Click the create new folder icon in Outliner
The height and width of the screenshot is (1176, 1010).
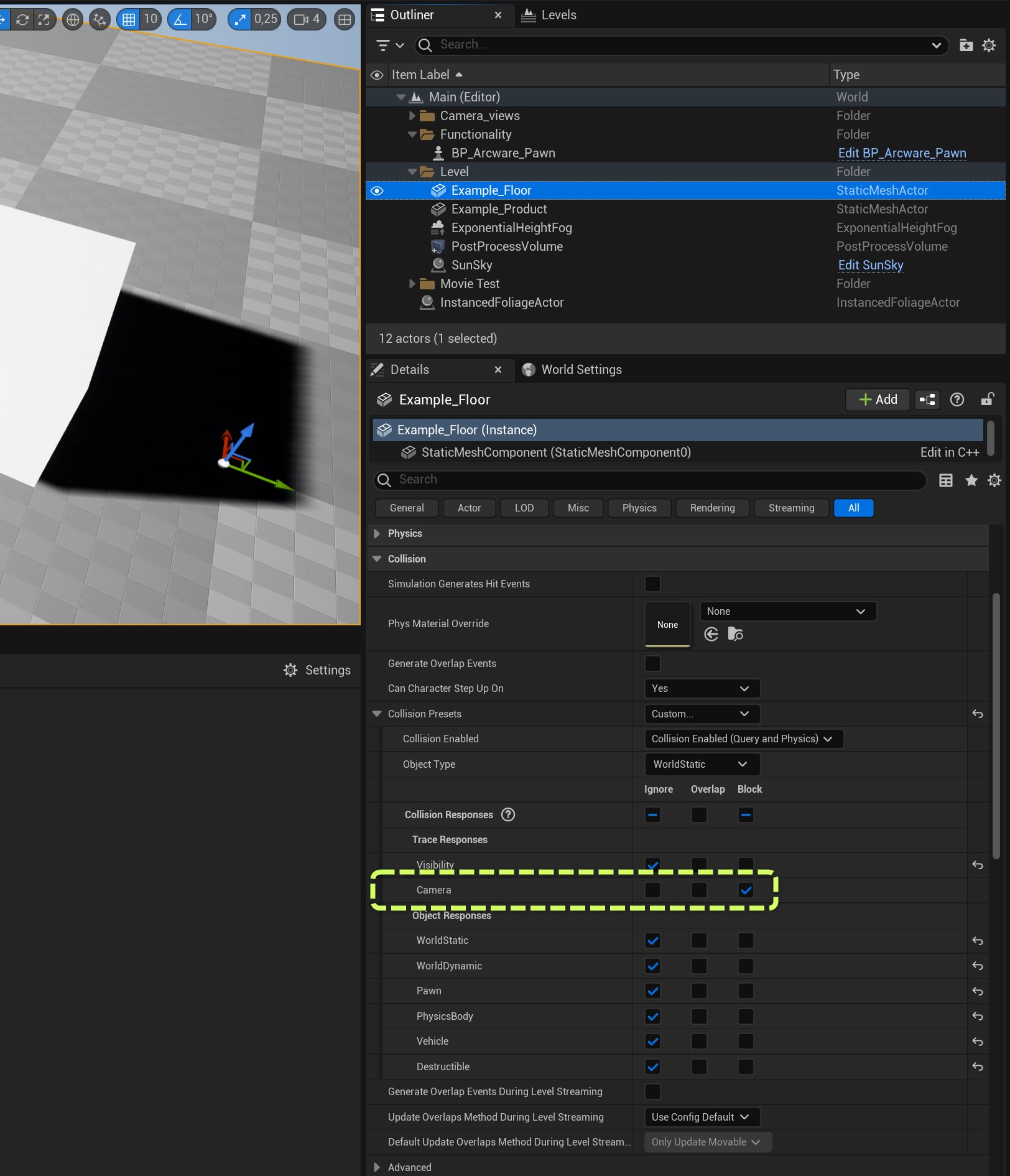(x=966, y=45)
